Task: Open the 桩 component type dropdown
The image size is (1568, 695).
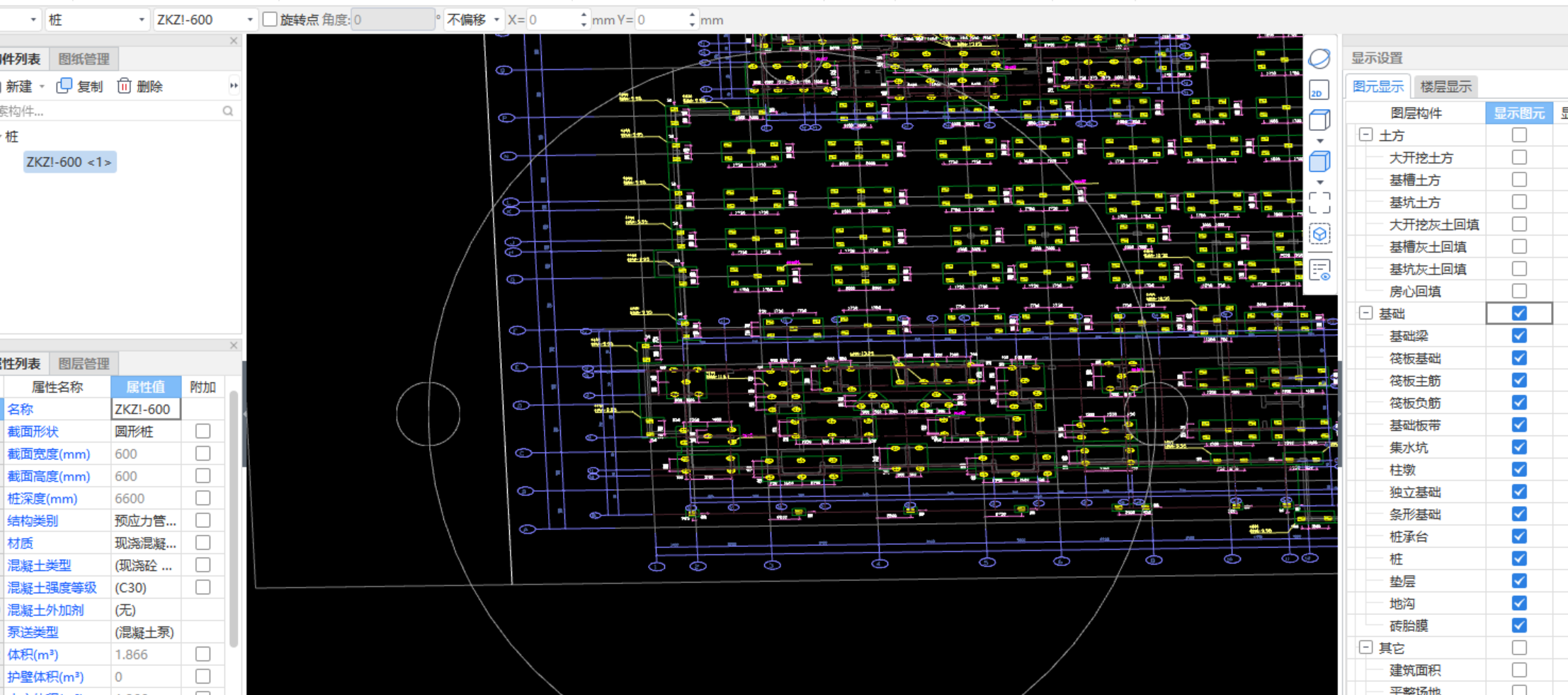Action: (x=142, y=20)
